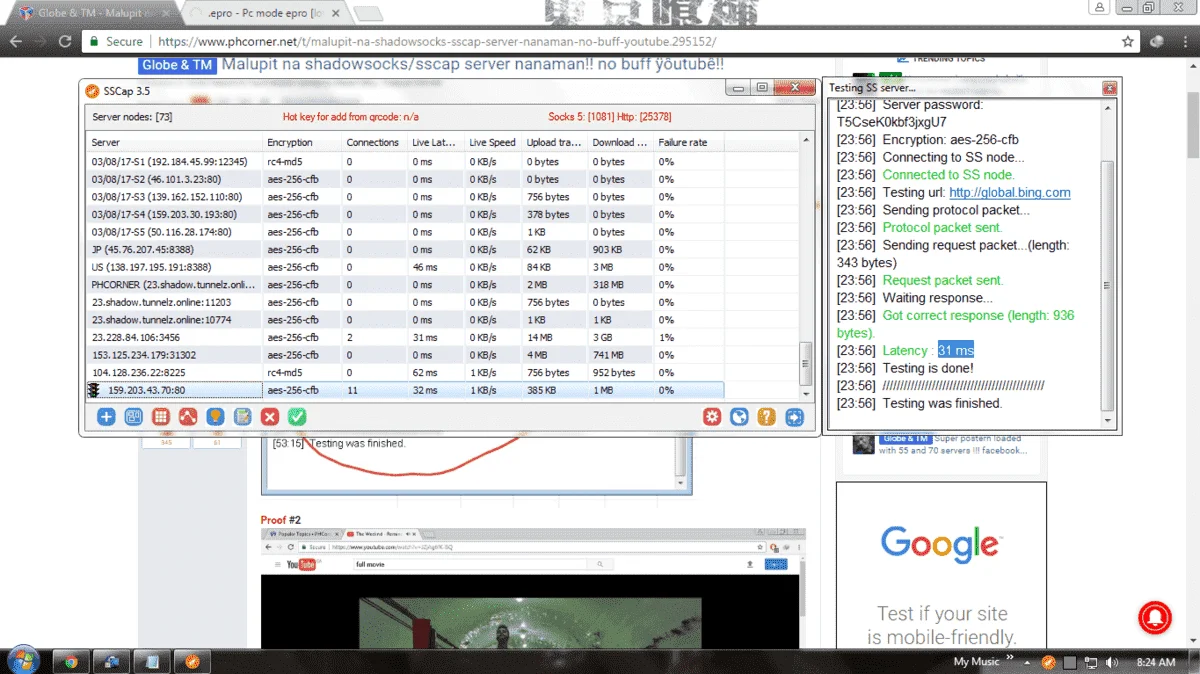
Task: Bookmark the page with the star icon
Action: [1128, 42]
